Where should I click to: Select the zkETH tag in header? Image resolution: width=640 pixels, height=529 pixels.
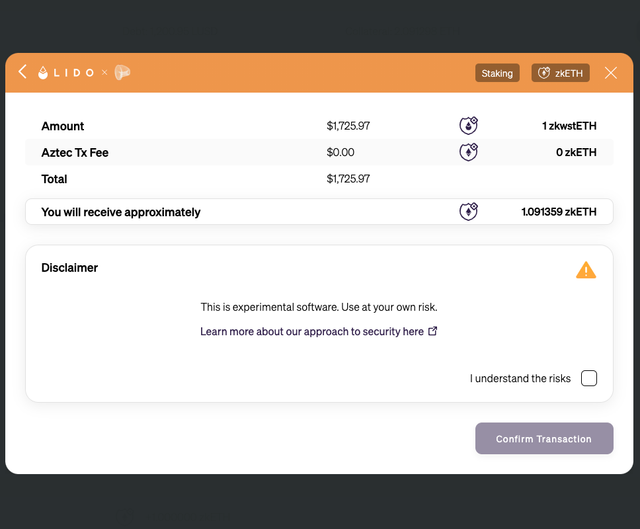560,73
